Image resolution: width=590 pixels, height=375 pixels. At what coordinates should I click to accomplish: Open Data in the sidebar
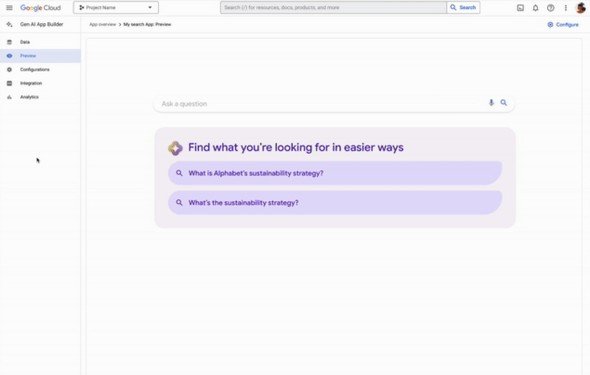point(40,42)
